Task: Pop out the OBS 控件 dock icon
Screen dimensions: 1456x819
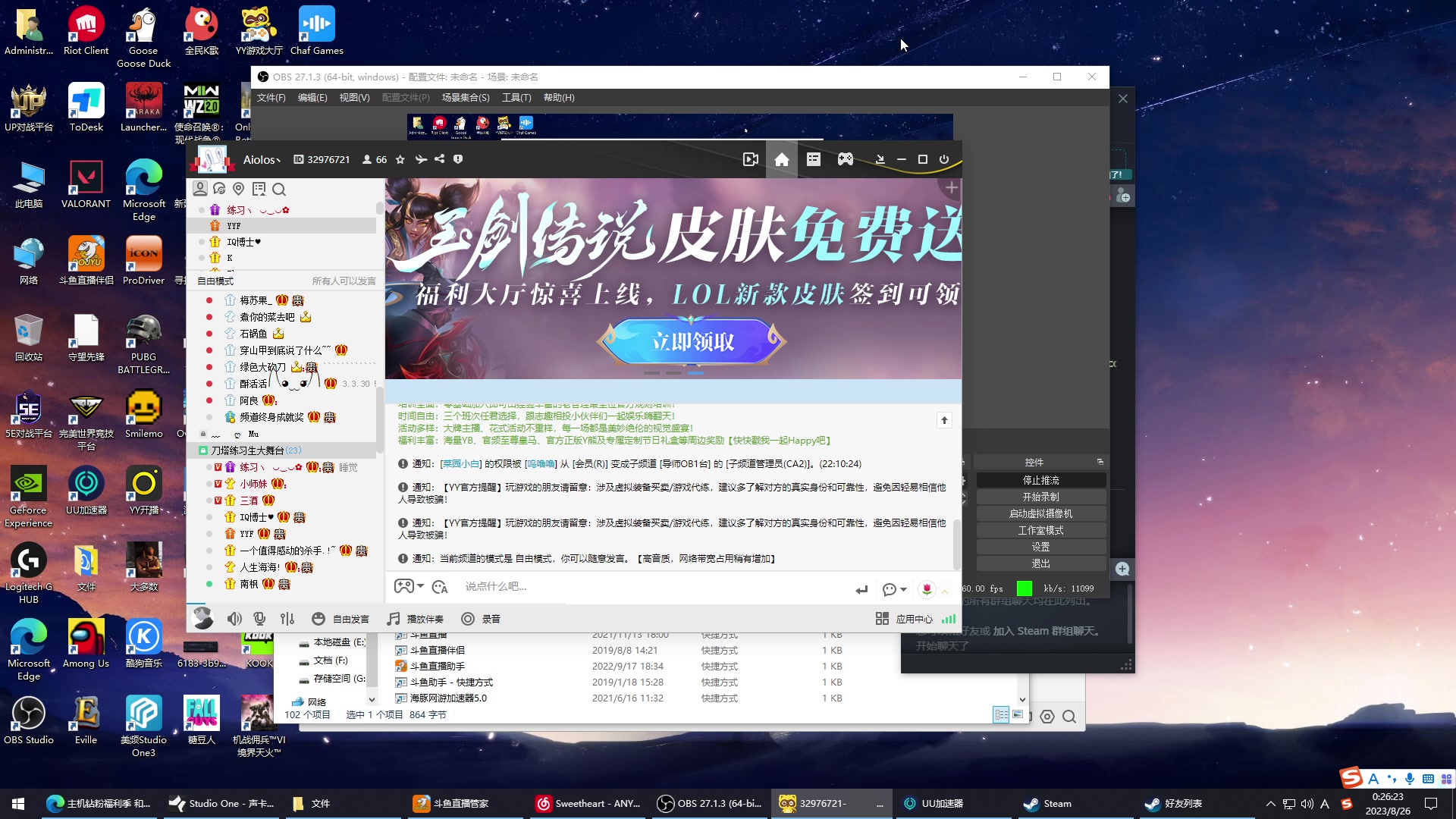Action: (1100, 461)
